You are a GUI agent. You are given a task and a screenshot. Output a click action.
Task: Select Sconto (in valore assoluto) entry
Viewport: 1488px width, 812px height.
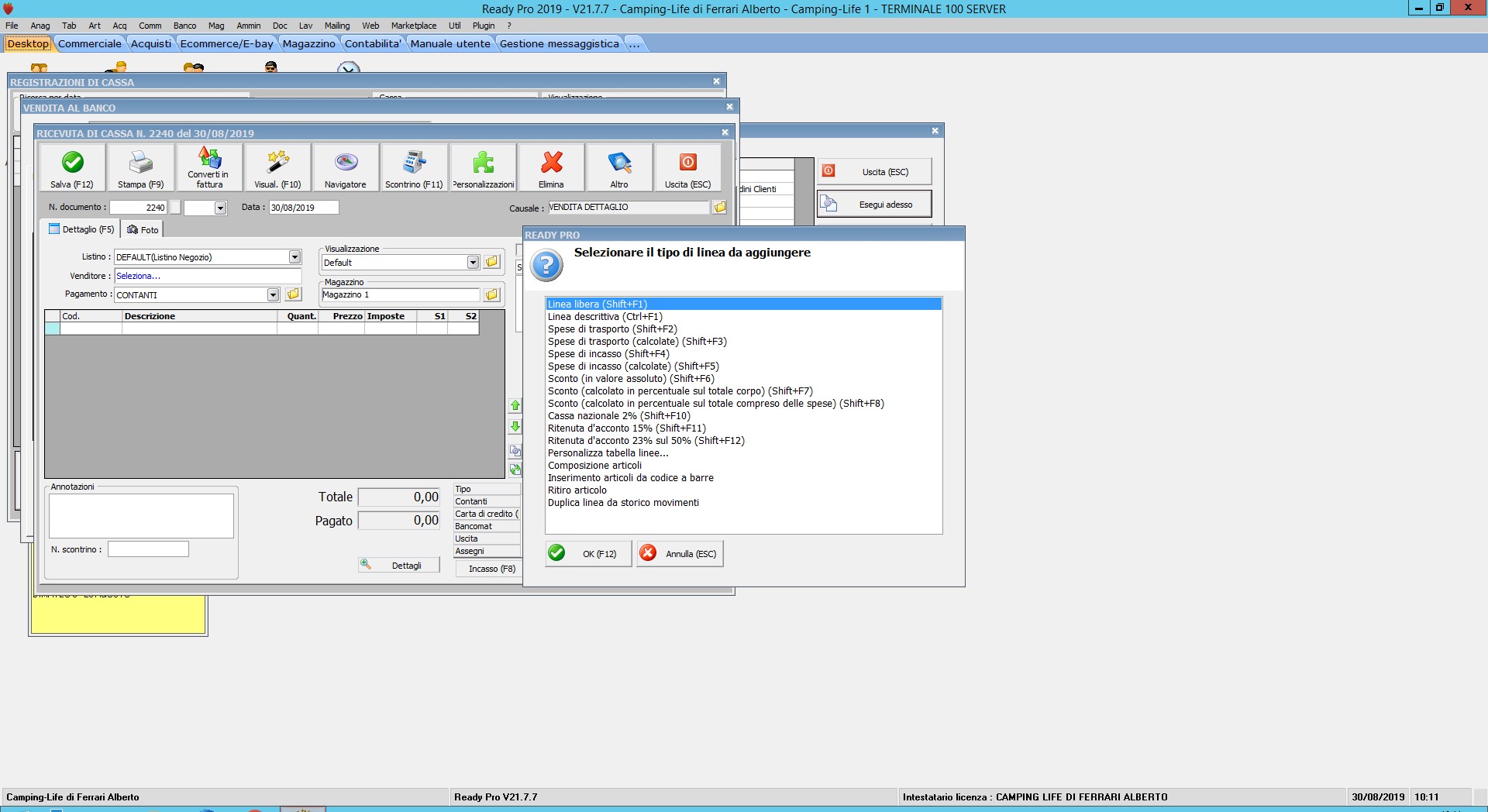click(743, 378)
